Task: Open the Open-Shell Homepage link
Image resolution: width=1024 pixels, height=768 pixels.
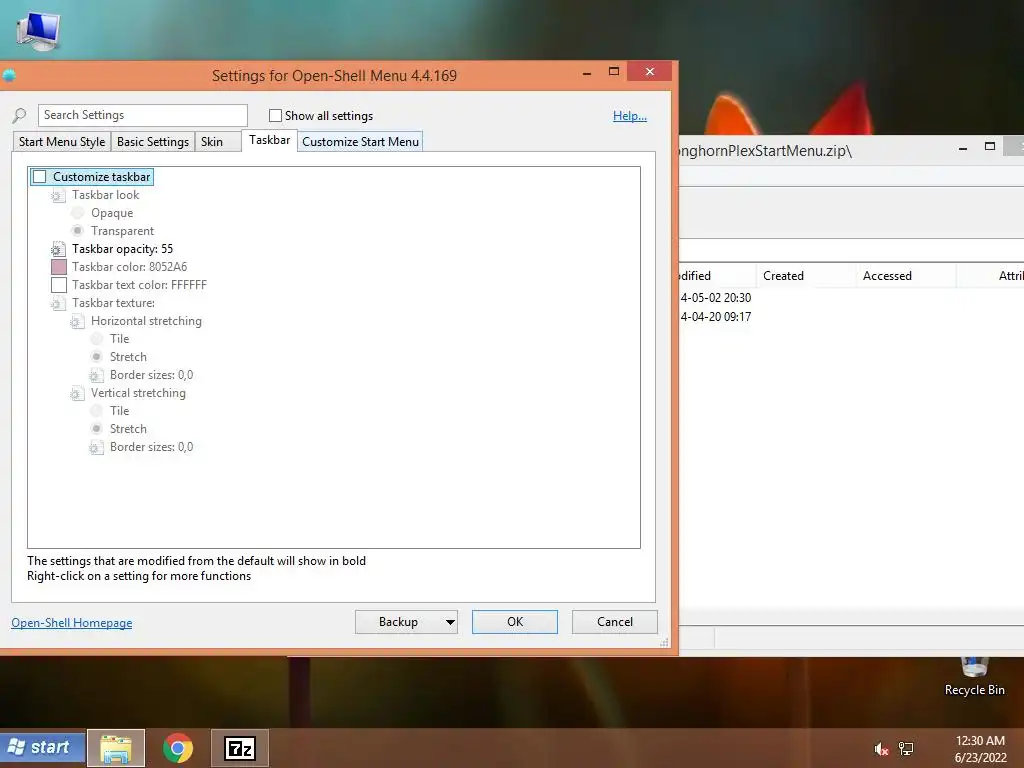Action: point(72,623)
